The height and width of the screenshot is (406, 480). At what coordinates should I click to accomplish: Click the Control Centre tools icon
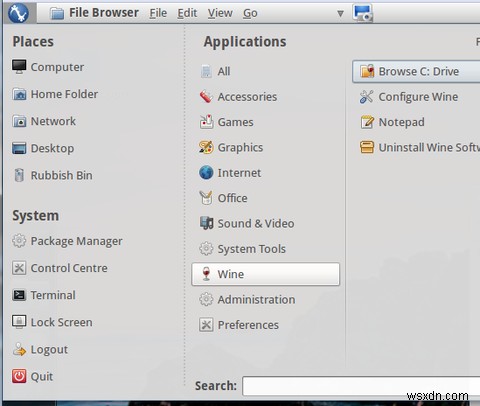click(19, 268)
